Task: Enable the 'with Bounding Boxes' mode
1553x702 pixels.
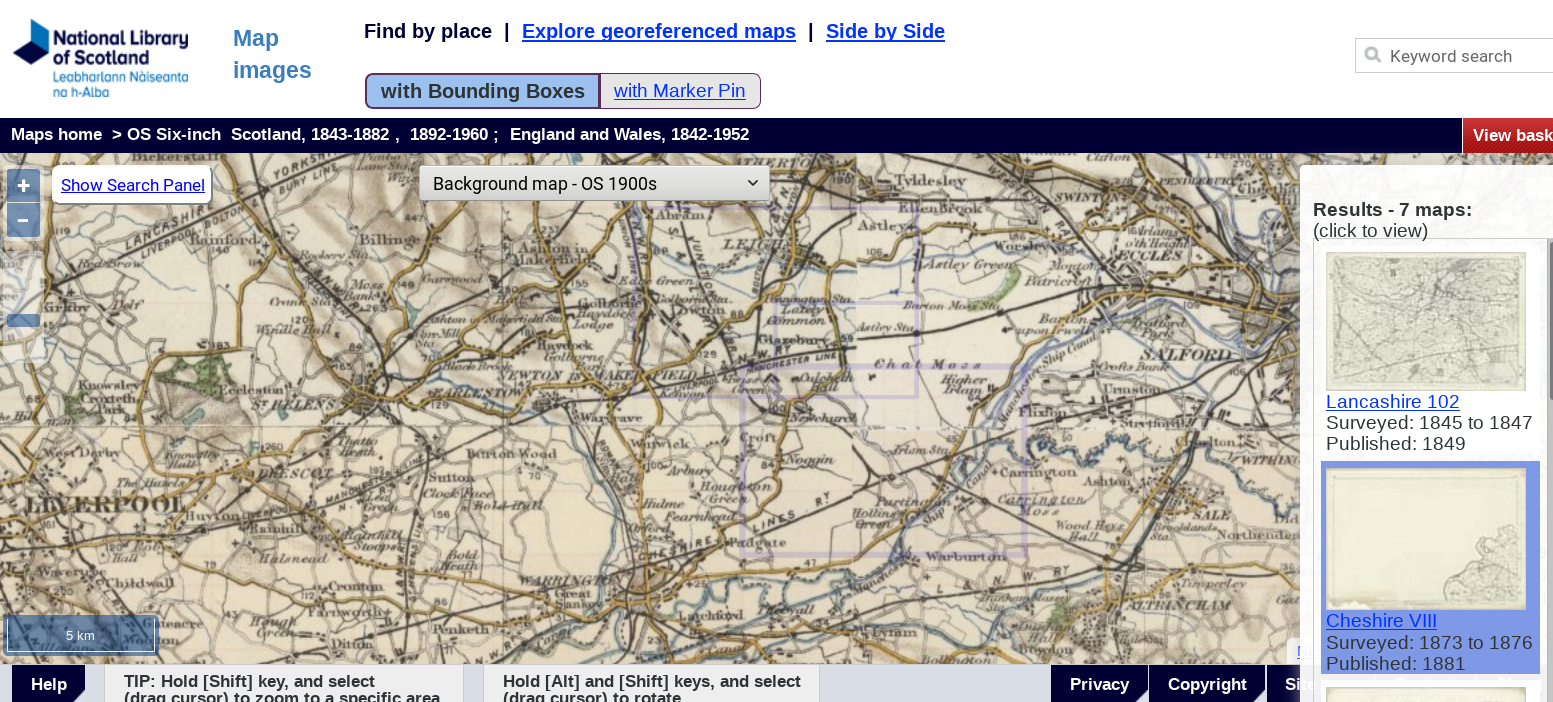Action: pyautogui.click(x=482, y=91)
